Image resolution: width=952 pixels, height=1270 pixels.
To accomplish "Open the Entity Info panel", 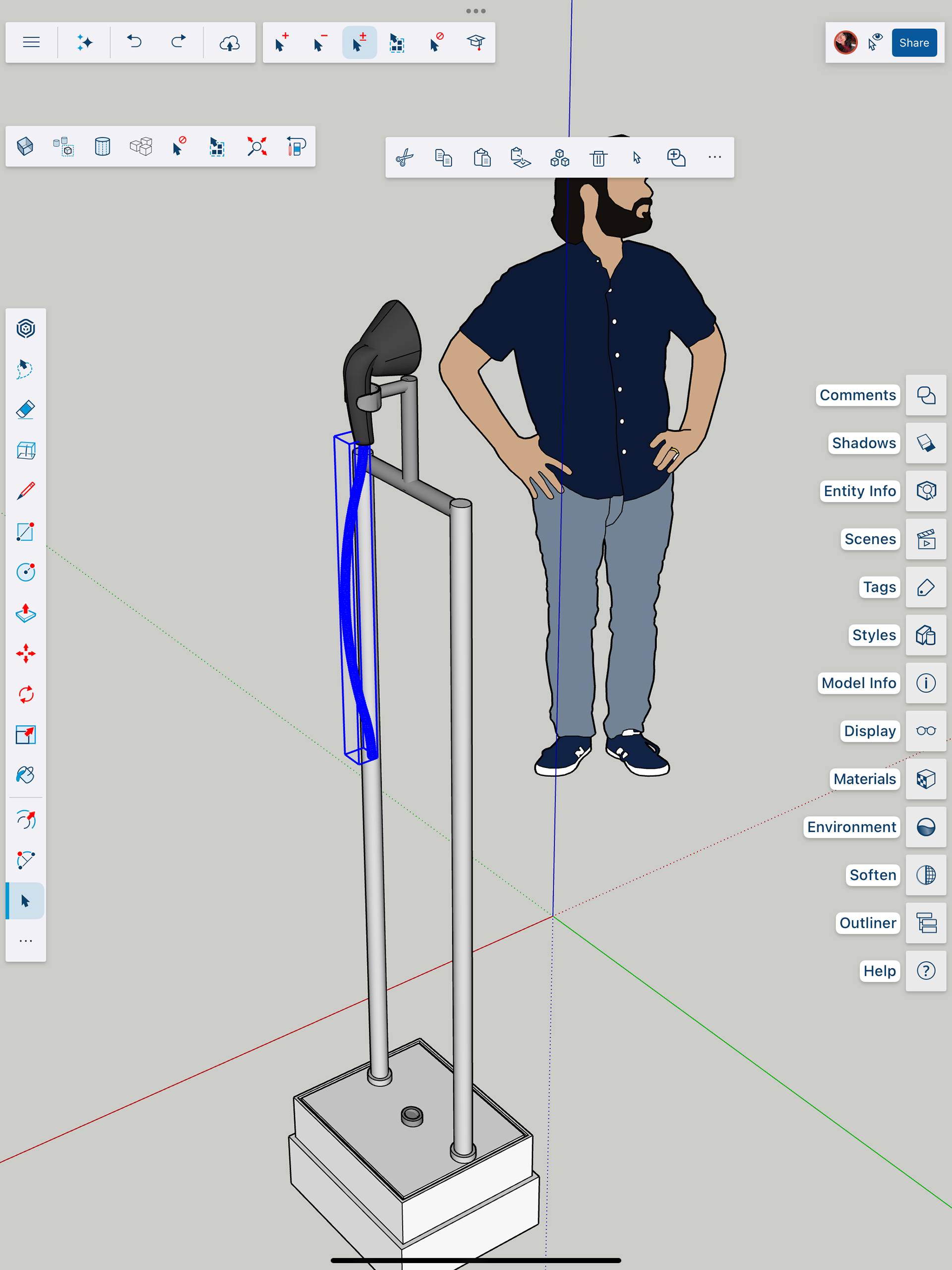I will pos(926,491).
